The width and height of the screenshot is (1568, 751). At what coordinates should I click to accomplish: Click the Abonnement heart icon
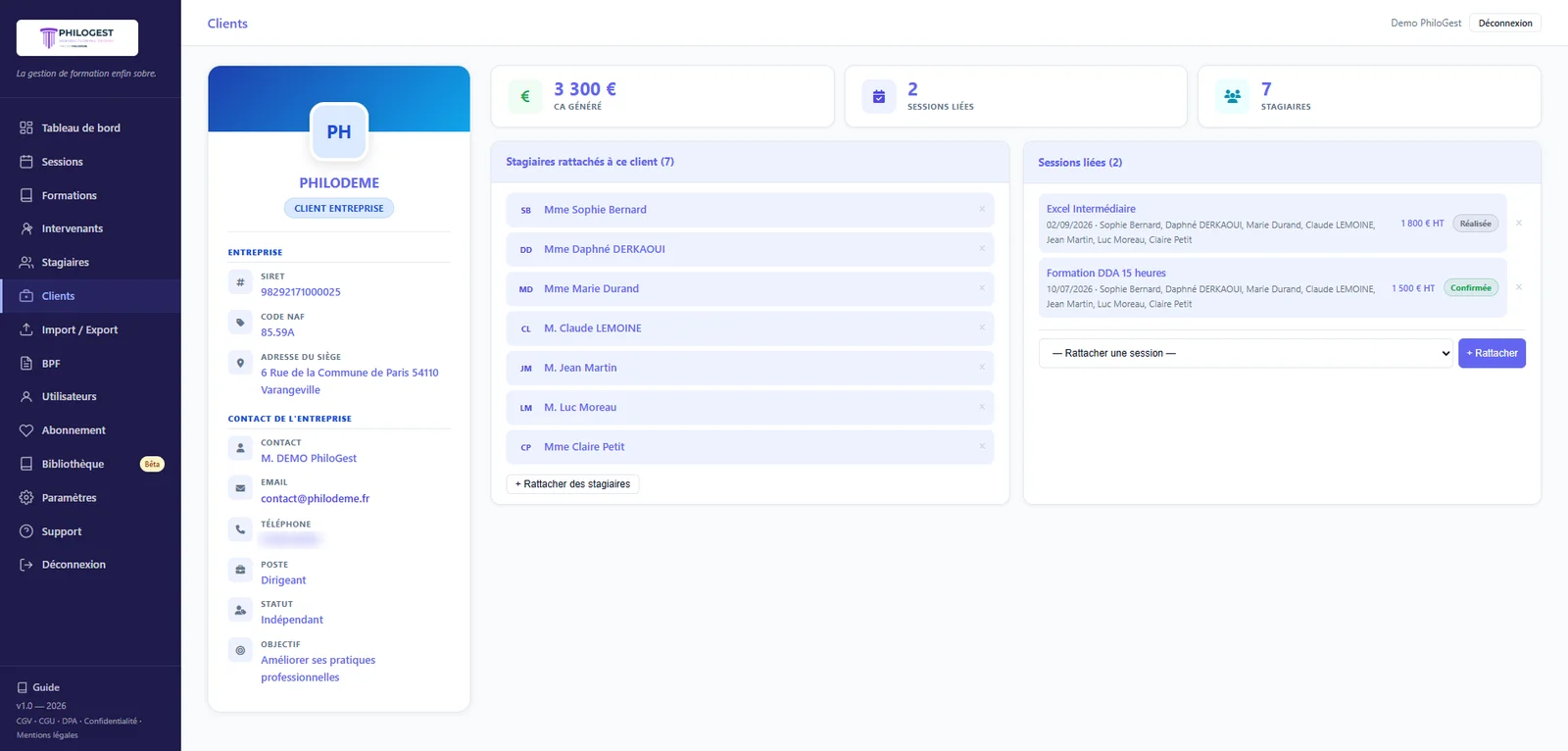point(26,430)
